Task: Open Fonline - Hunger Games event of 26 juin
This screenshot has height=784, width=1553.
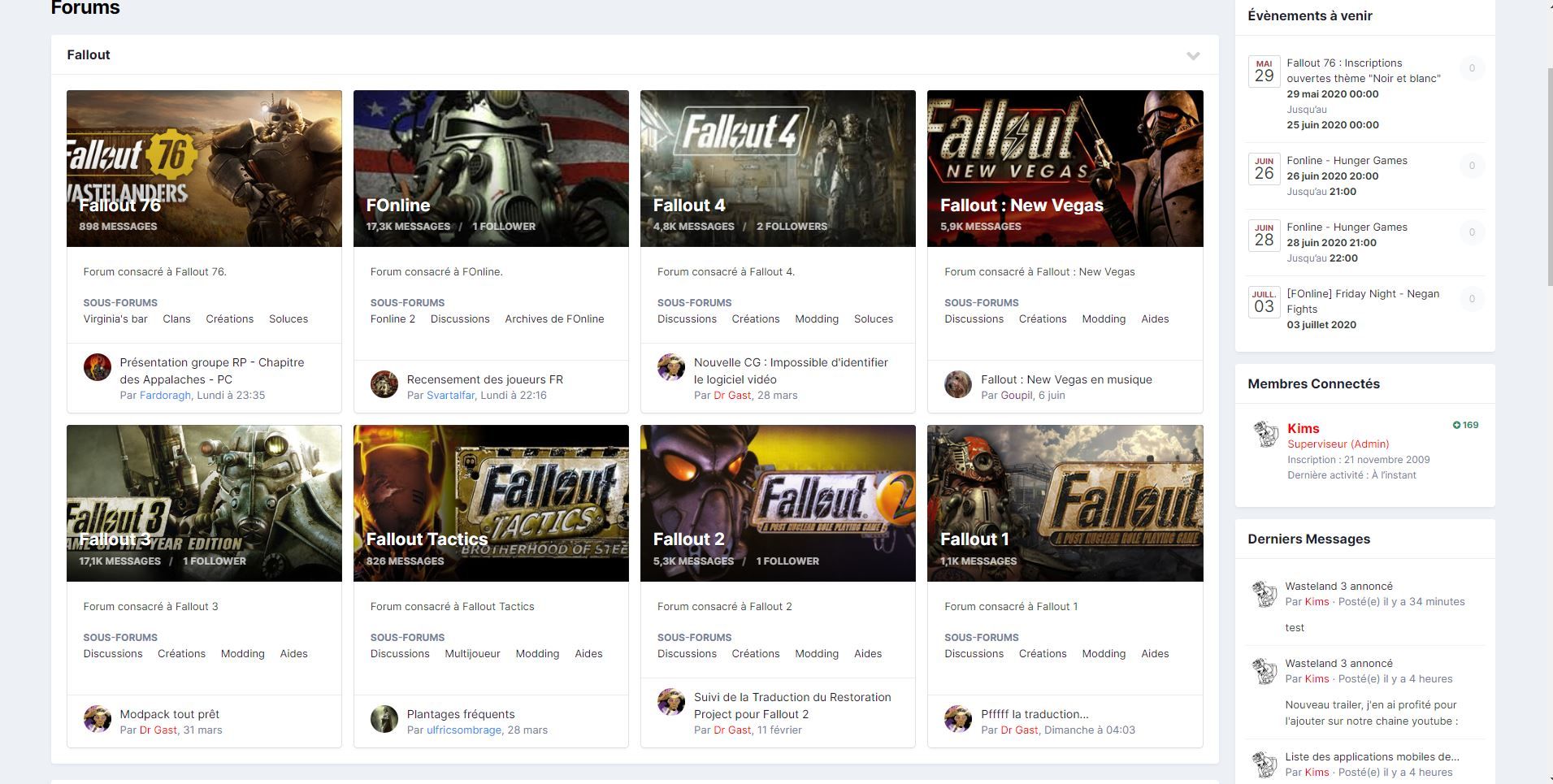Action: 1347,161
